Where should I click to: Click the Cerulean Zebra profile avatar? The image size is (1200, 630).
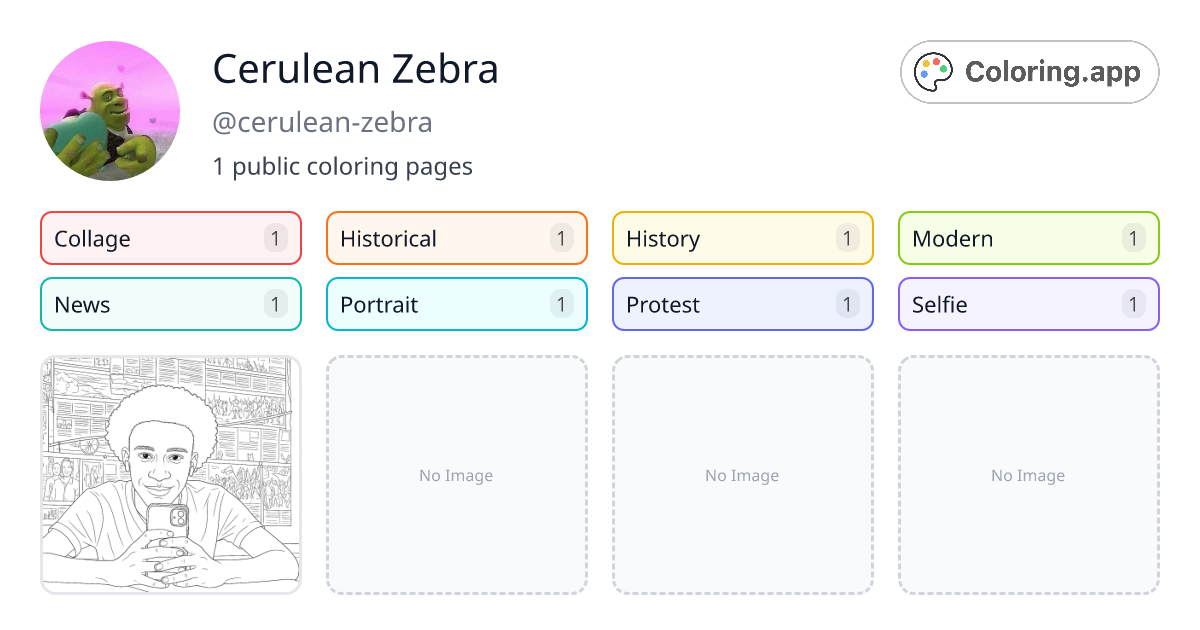[x=110, y=111]
